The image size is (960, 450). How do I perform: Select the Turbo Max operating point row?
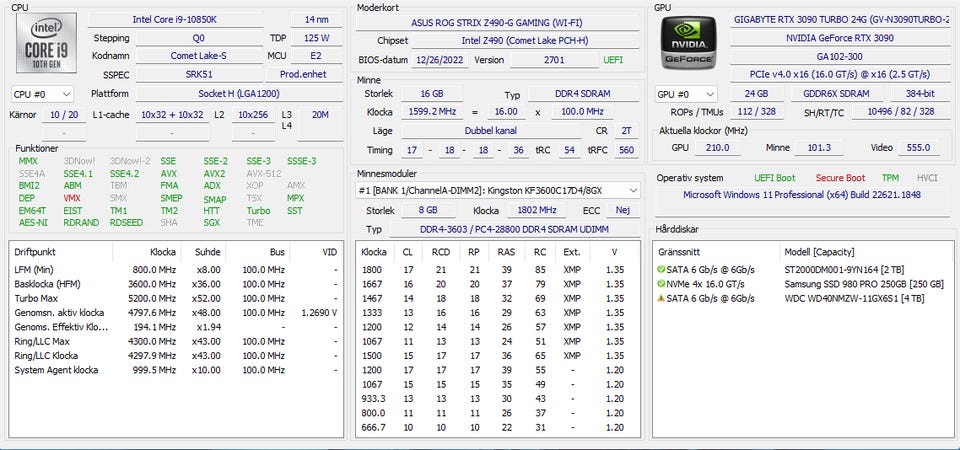pos(40,298)
